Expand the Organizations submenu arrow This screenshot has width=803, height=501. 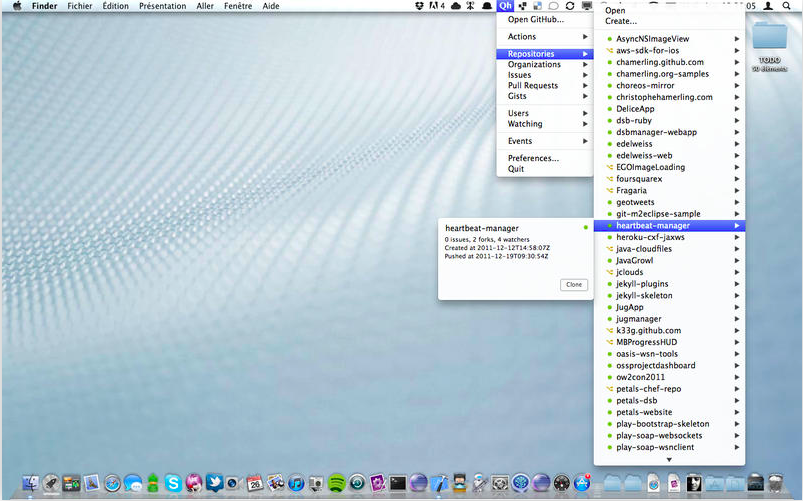pyautogui.click(x=585, y=65)
